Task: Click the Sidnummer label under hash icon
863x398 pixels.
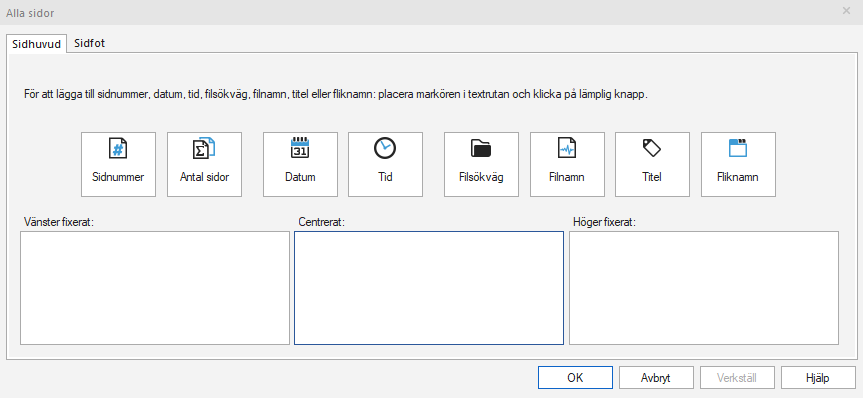Action: point(118,177)
